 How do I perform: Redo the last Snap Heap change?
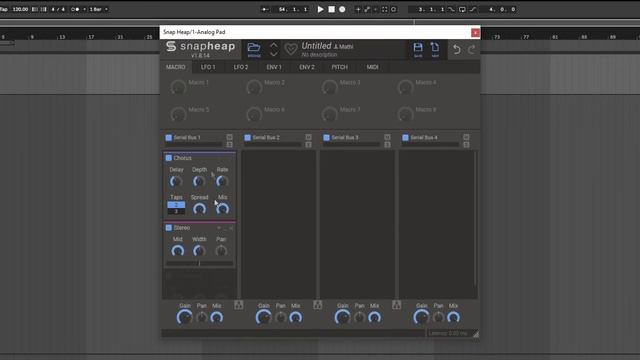[x=471, y=49]
